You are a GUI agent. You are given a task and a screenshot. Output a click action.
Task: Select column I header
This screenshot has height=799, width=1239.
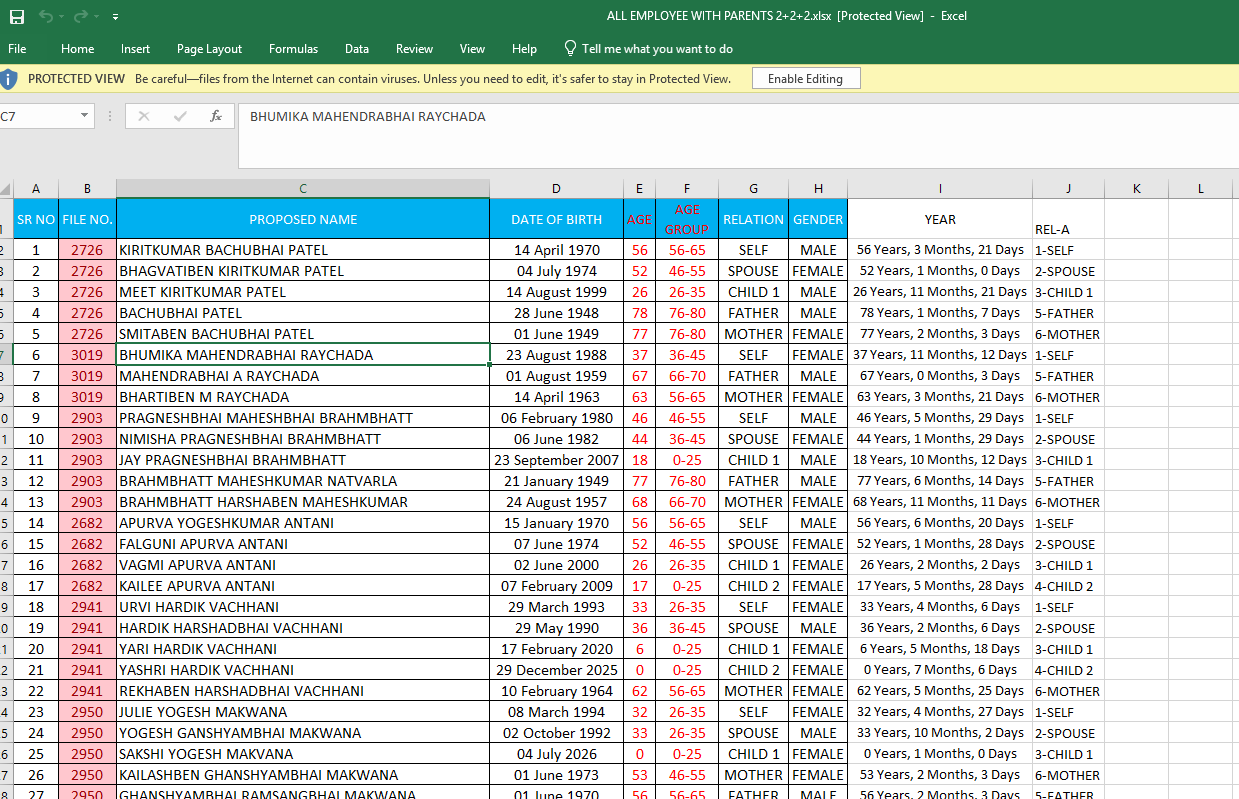click(940, 189)
